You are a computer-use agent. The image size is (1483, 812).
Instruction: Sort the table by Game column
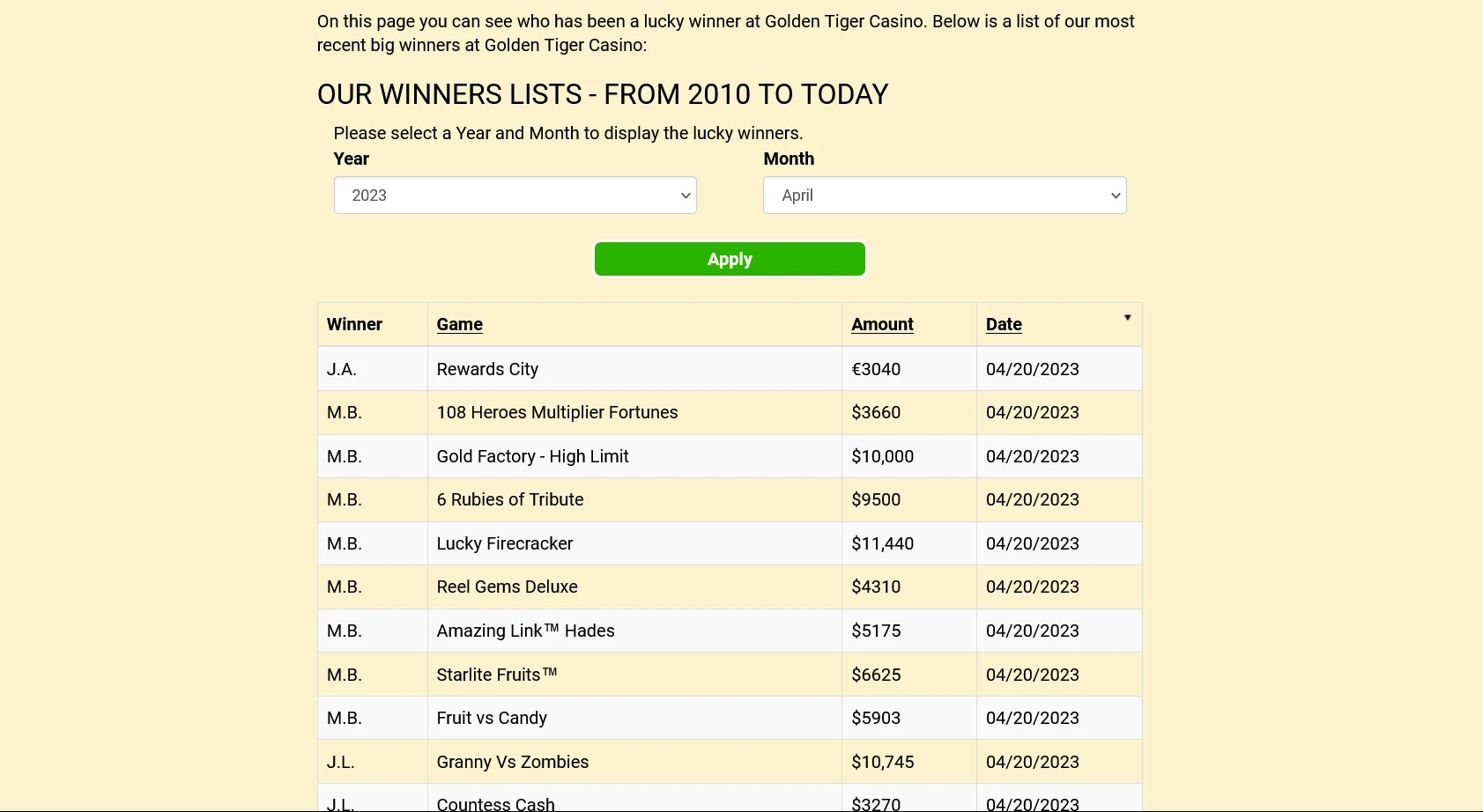[459, 324]
